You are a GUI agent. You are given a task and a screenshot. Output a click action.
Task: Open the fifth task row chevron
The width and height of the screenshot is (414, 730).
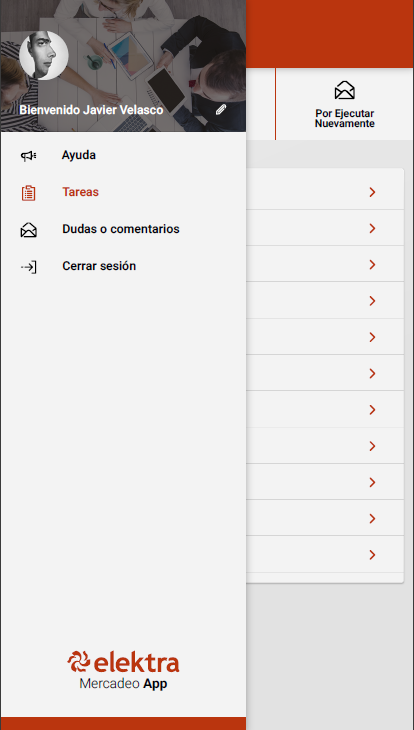(x=372, y=337)
